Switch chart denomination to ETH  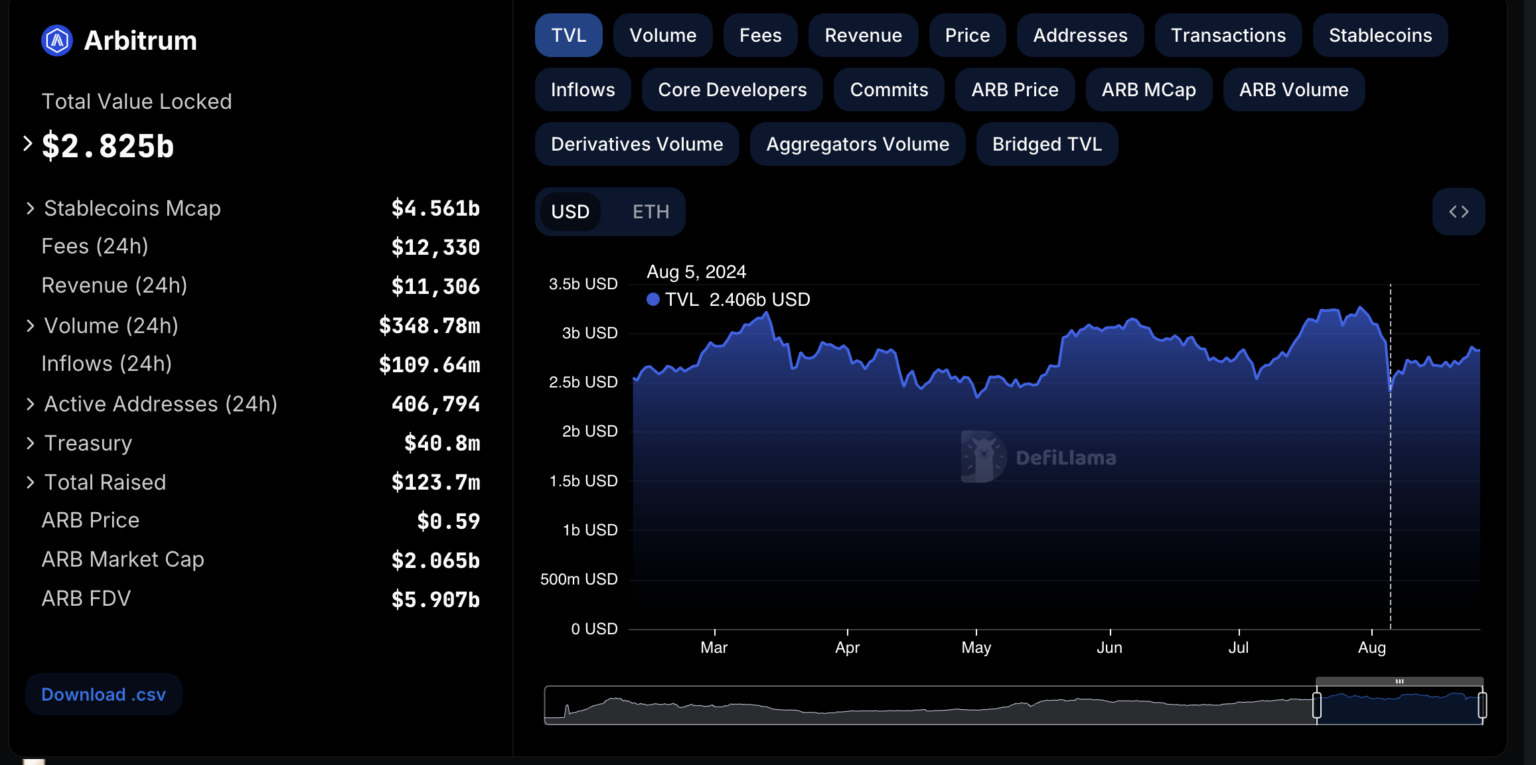(x=651, y=212)
